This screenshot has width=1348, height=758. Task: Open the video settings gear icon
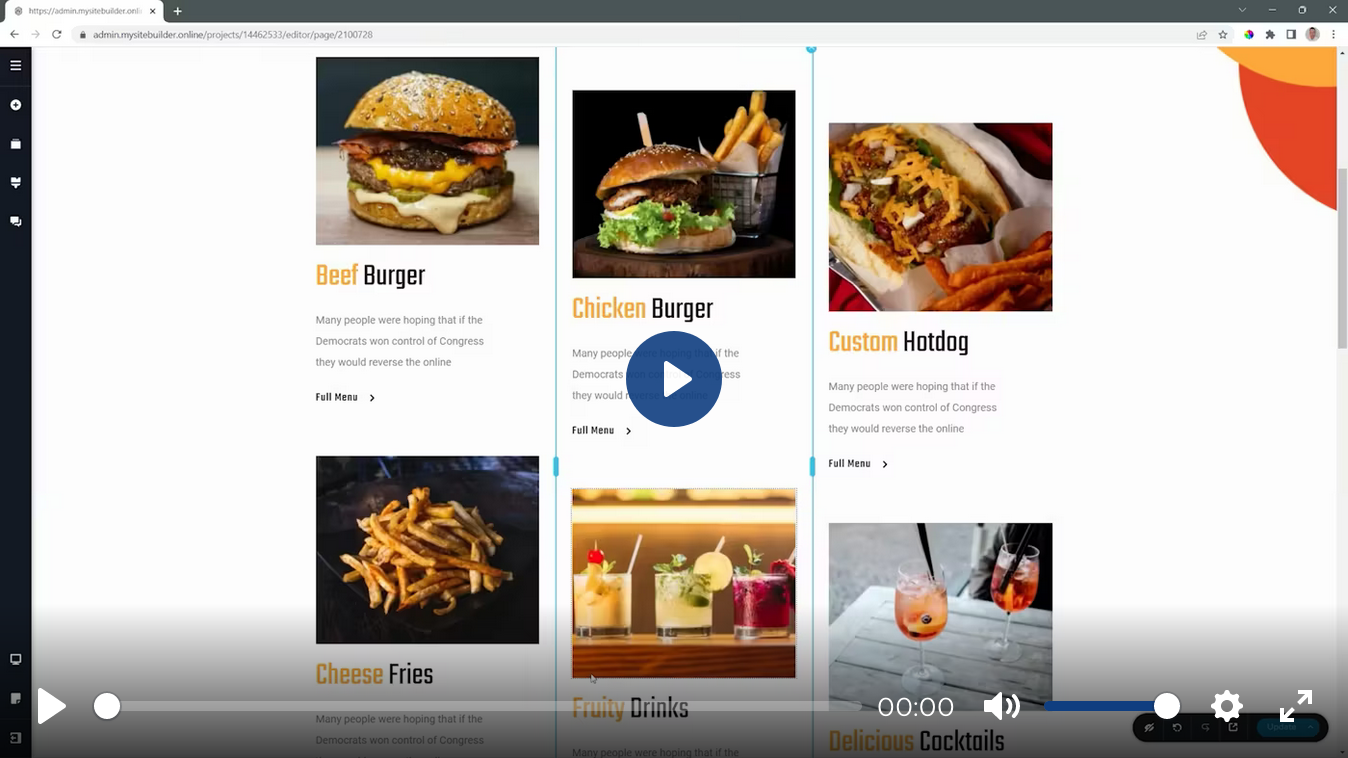pyautogui.click(x=1226, y=706)
